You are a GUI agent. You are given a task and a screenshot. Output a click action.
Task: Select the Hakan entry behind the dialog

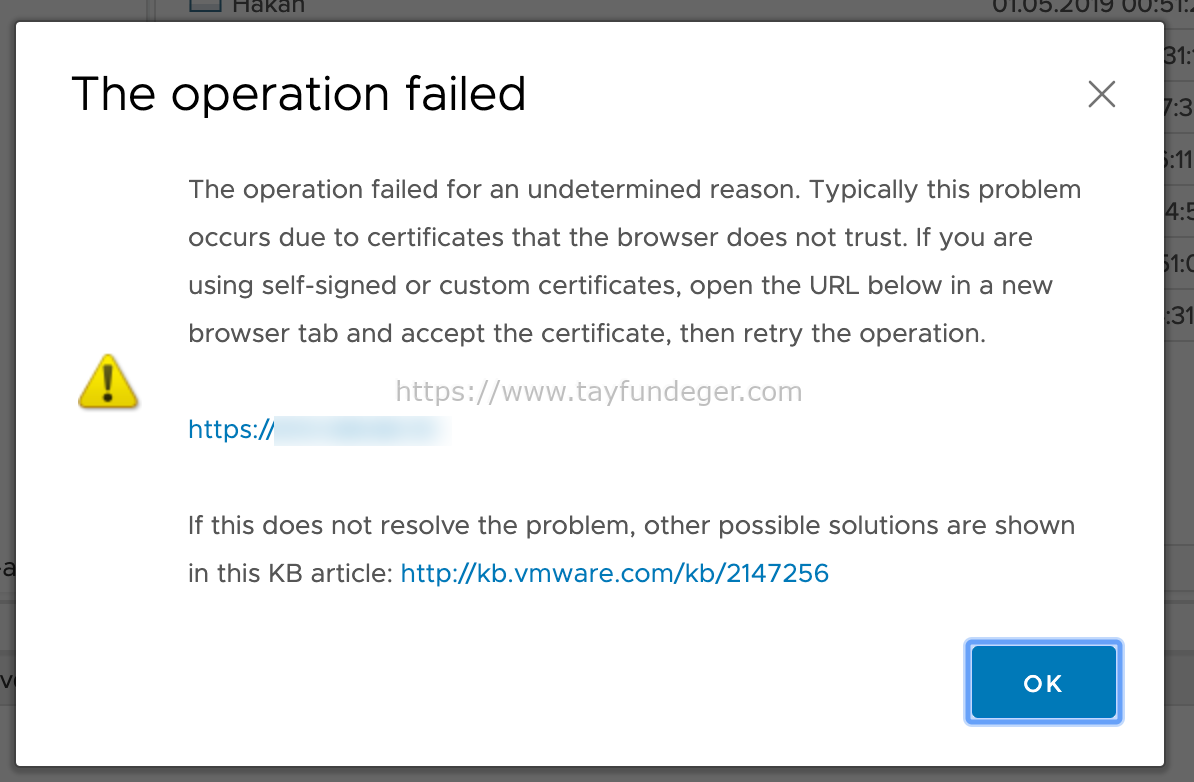click(268, 6)
